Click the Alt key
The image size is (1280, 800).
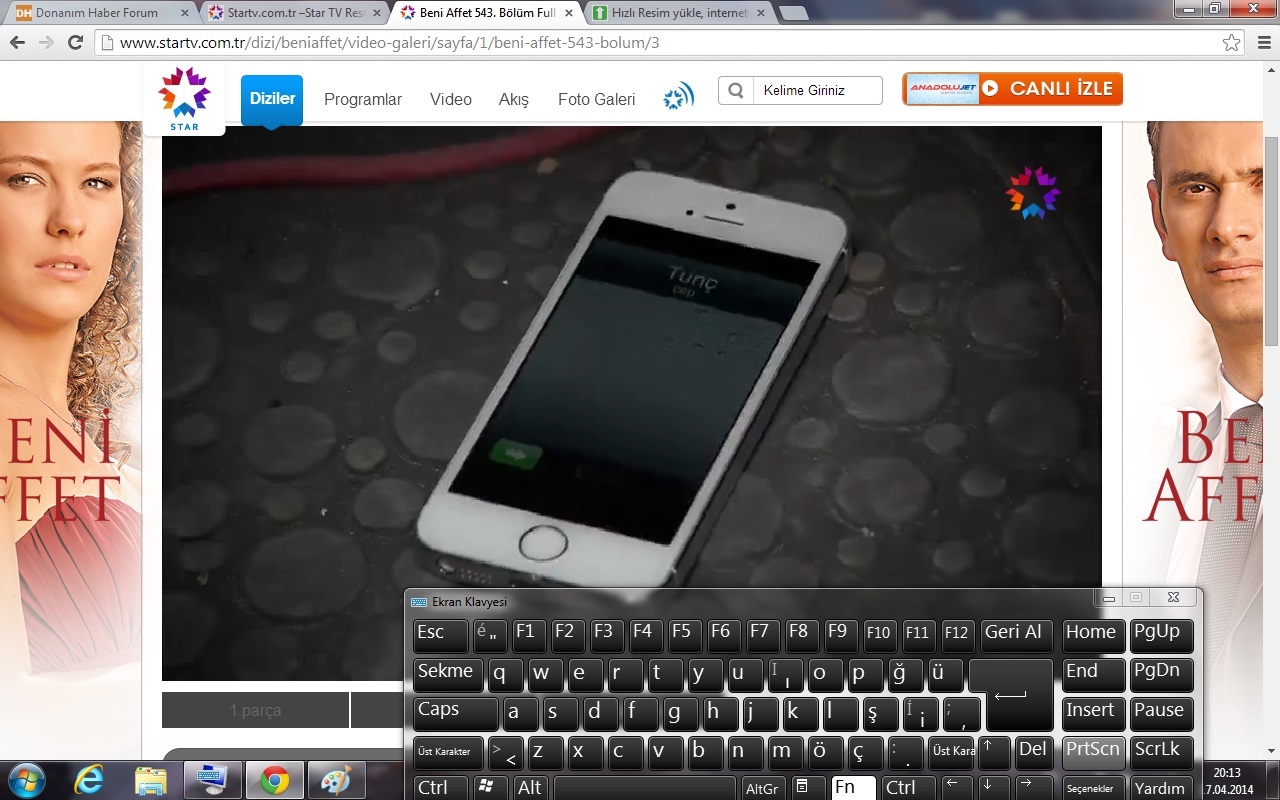tap(531, 788)
